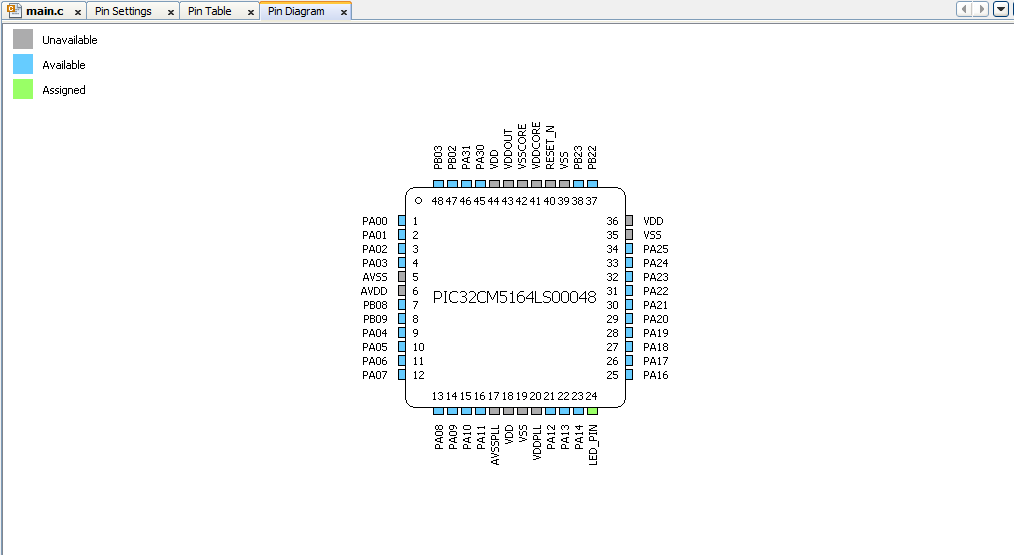Open the Pin Table tab
This screenshot has height=555, width=1014.
(209, 11)
